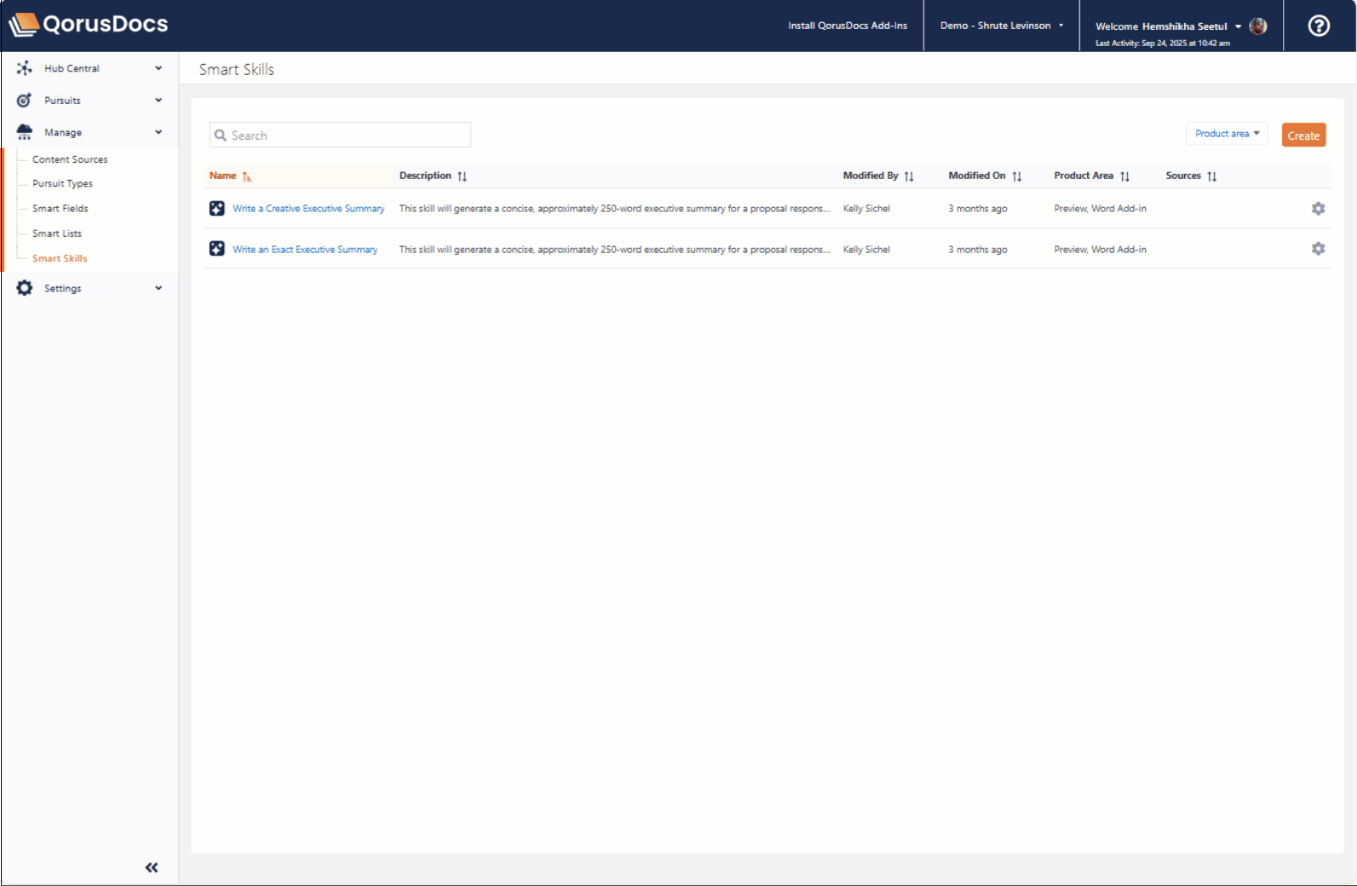Open Write an Exact Executive Summary link
Viewport: 1357px width, 886px height.
click(305, 249)
